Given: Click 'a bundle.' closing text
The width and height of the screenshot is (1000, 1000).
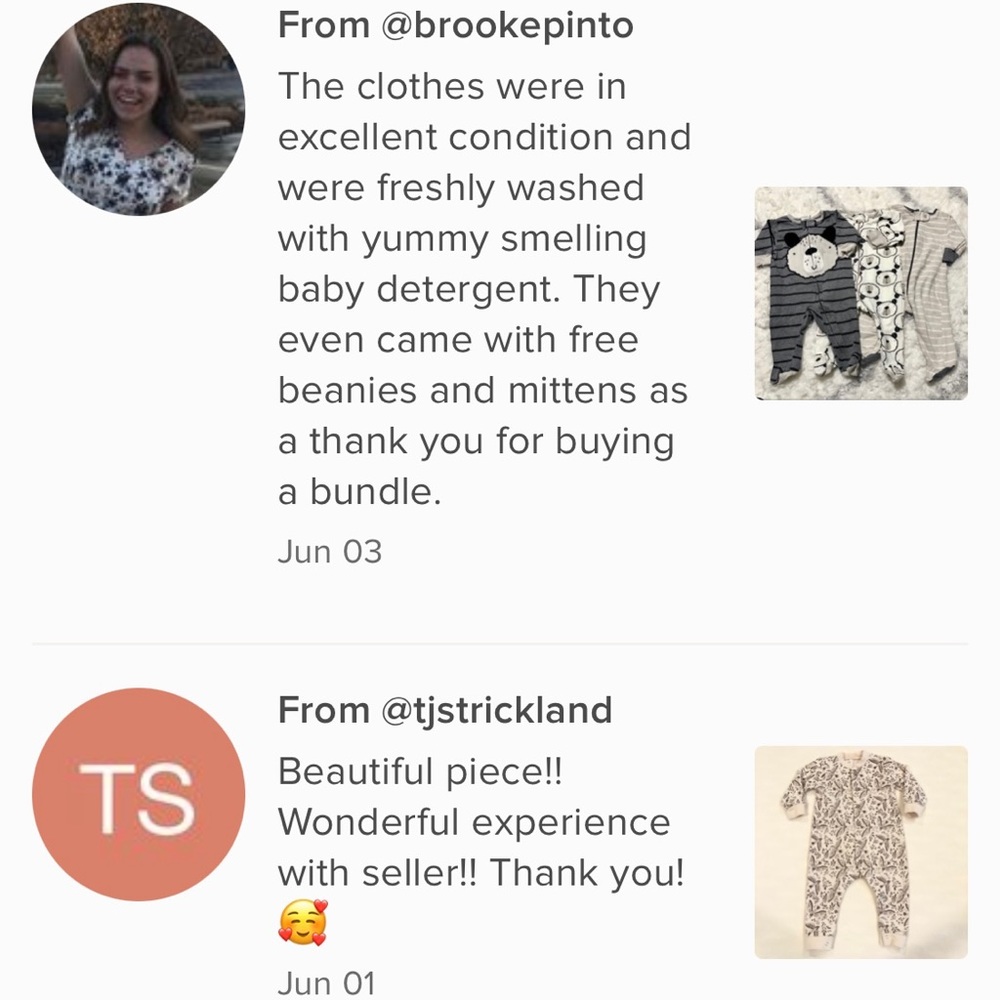Looking at the screenshot, I should [360, 492].
